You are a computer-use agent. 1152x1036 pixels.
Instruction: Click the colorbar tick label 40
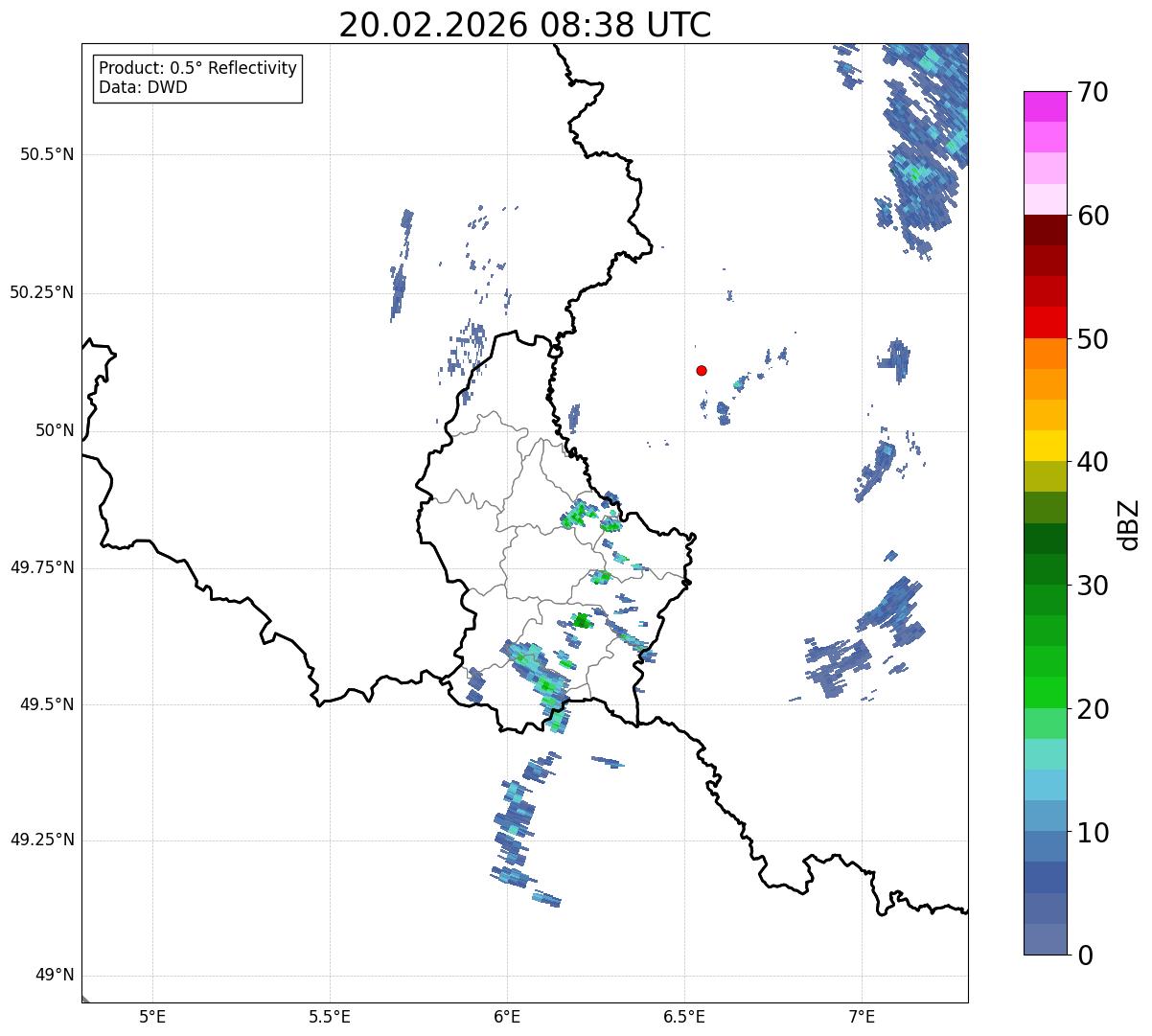click(1093, 462)
